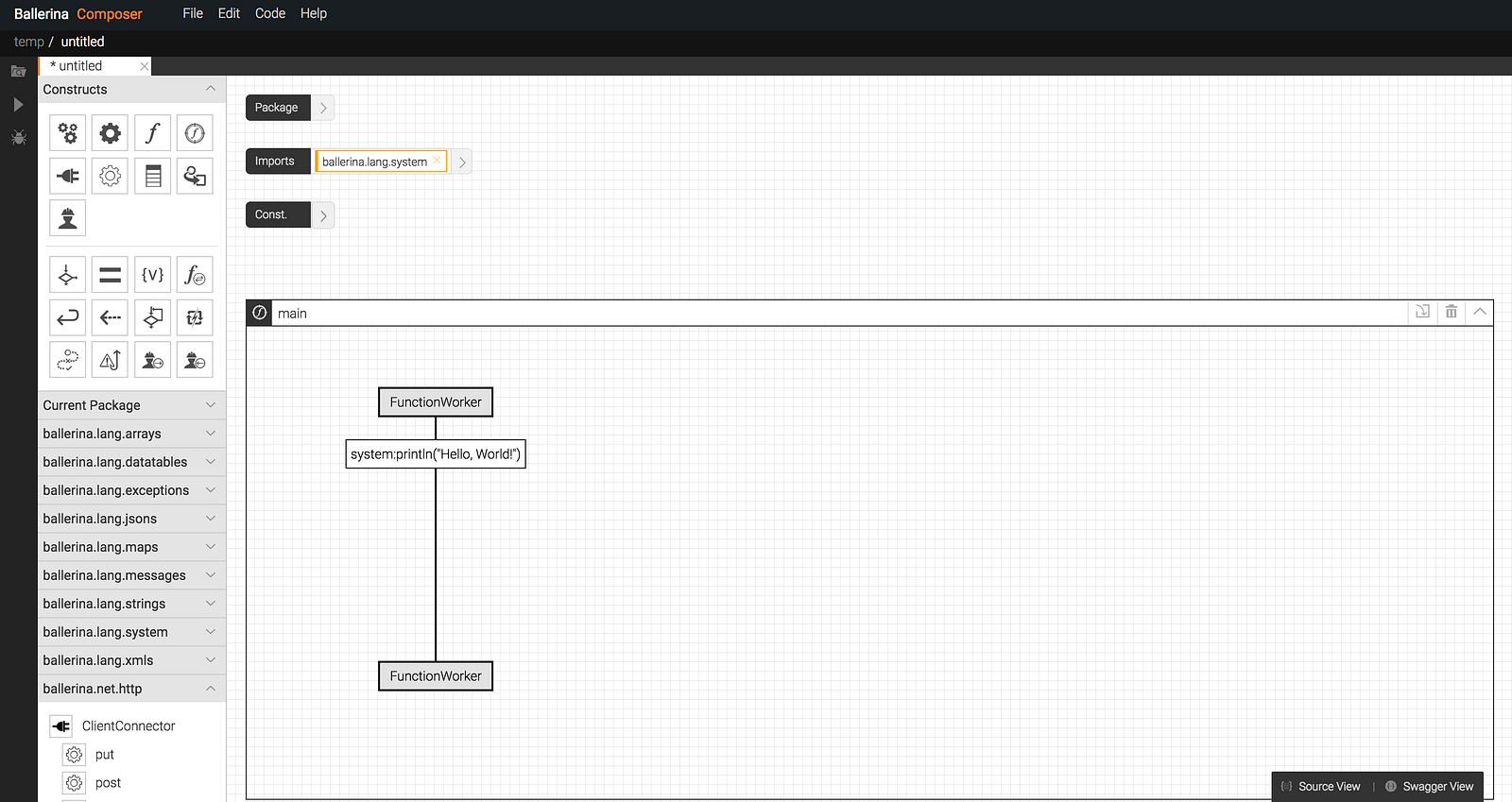The width and height of the screenshot is (1512, 802).
Task: Select the Break statement lightning icon
Action: (195, 317)
